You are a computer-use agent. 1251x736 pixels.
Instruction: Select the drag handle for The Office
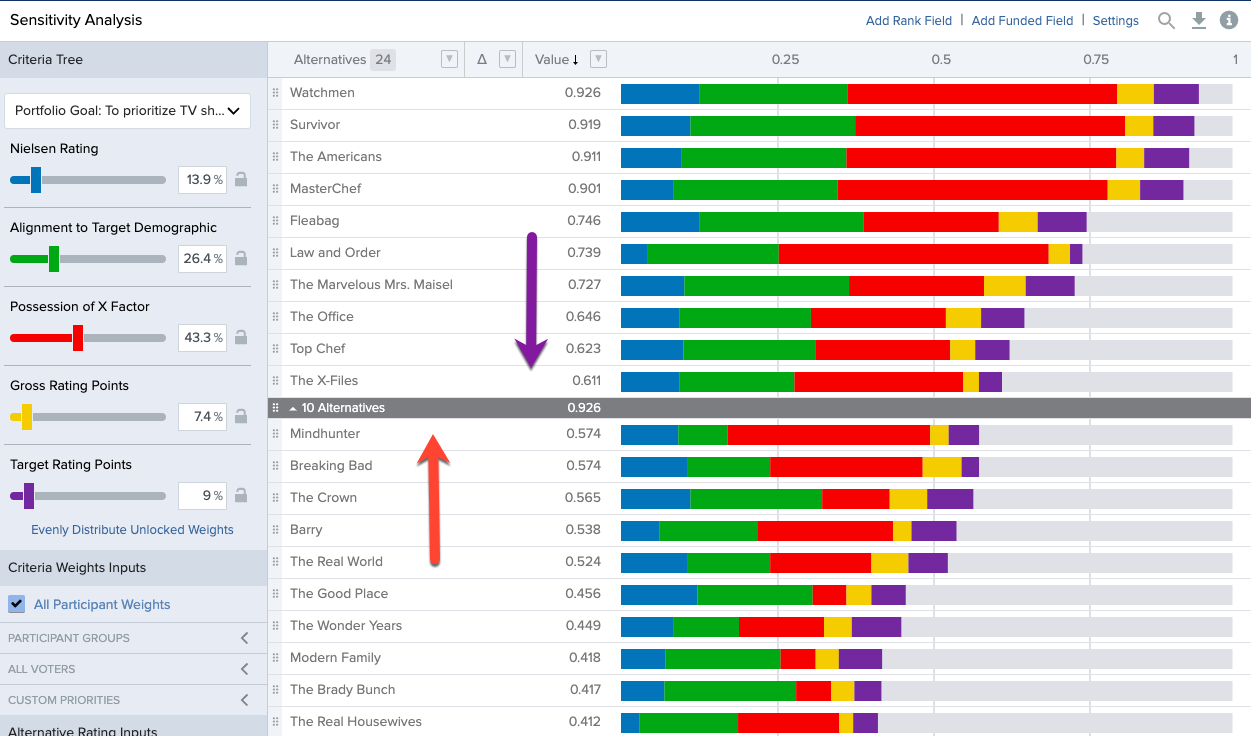[275, 317]
